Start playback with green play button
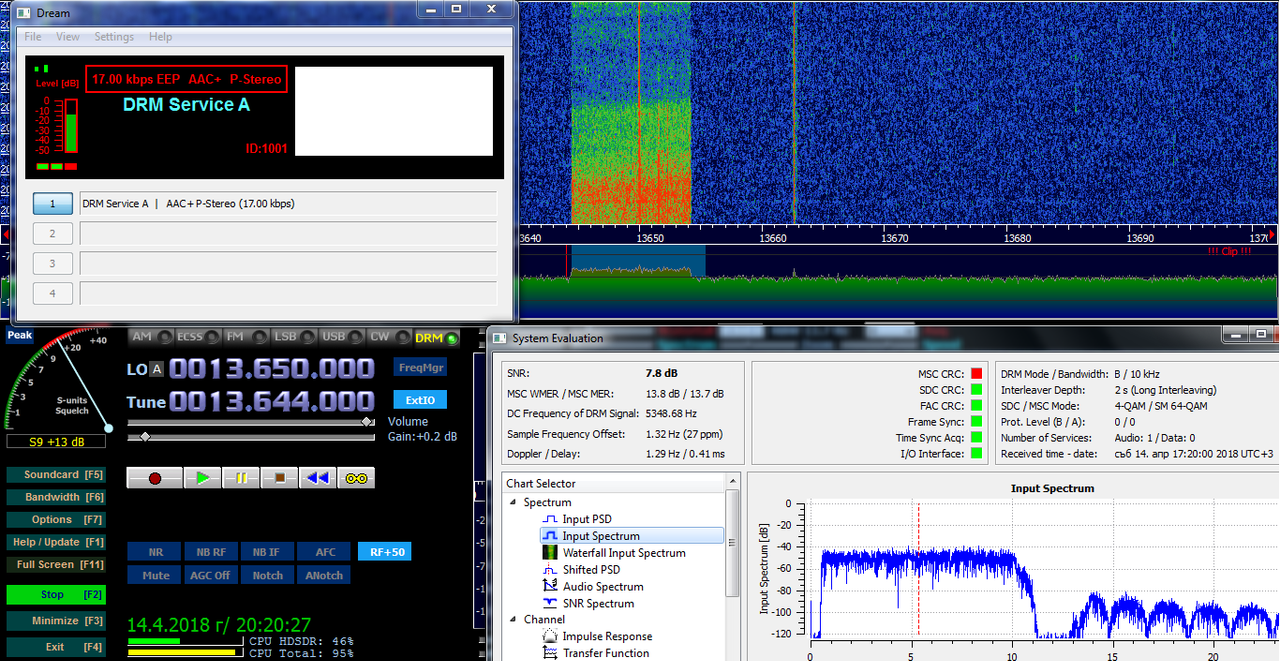1280x661 pixels. [x=203, y=478]
